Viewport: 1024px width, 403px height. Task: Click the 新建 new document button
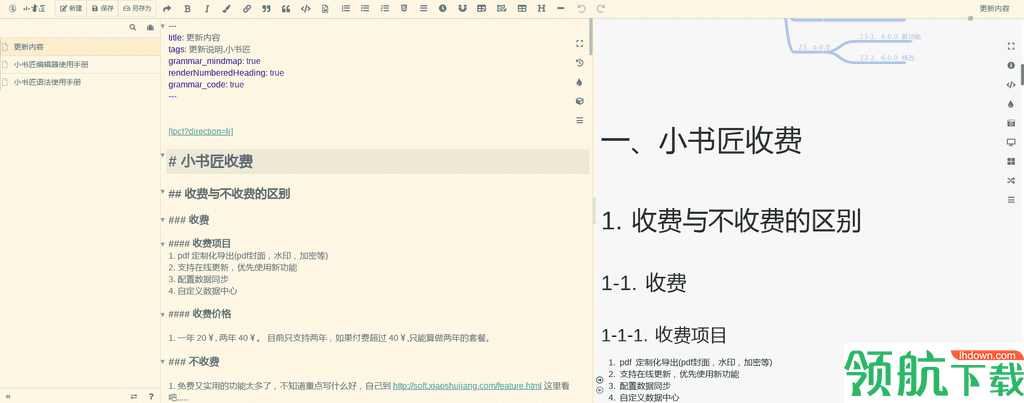click(71, 8)
